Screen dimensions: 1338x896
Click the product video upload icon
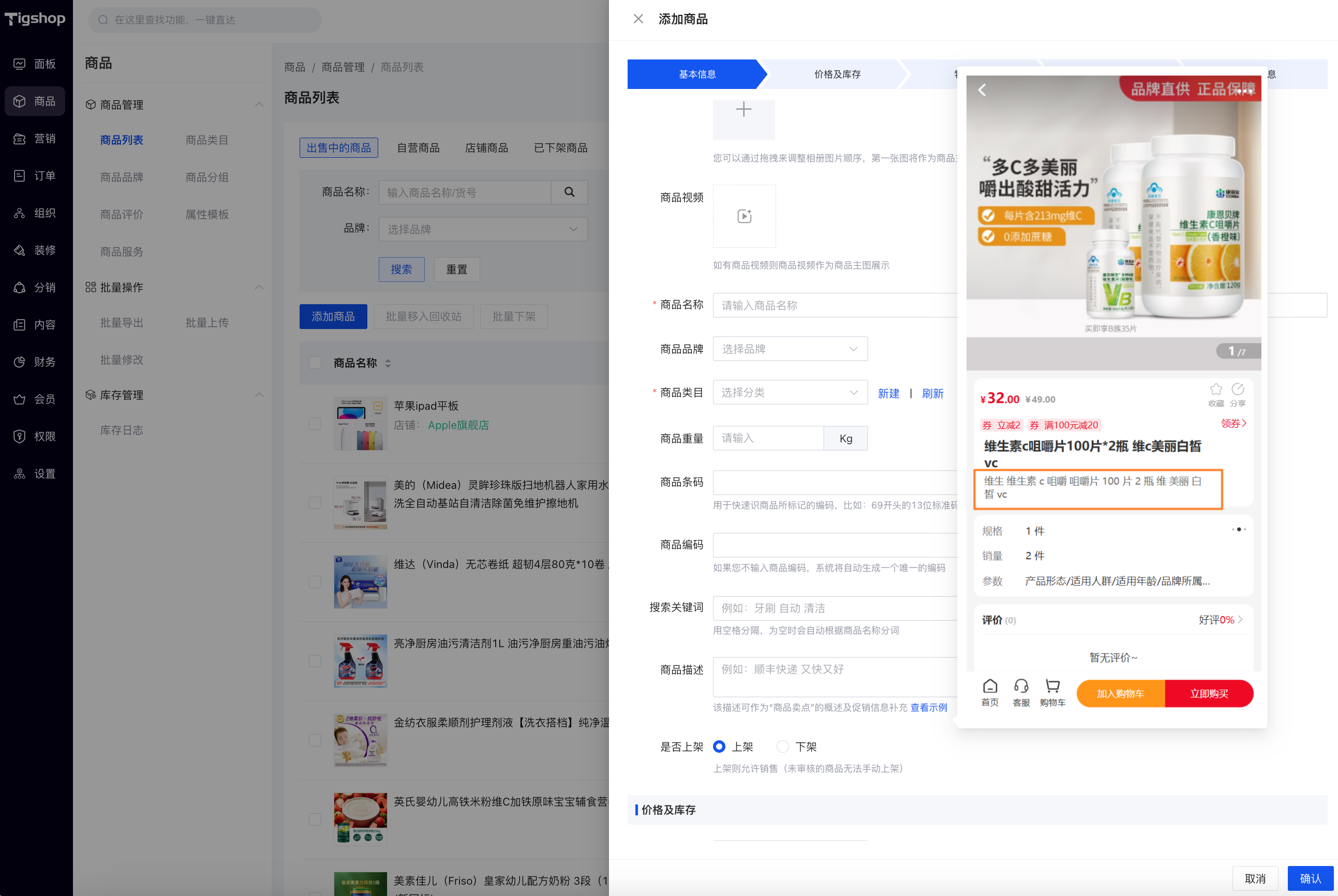click(x=744, y=216)
